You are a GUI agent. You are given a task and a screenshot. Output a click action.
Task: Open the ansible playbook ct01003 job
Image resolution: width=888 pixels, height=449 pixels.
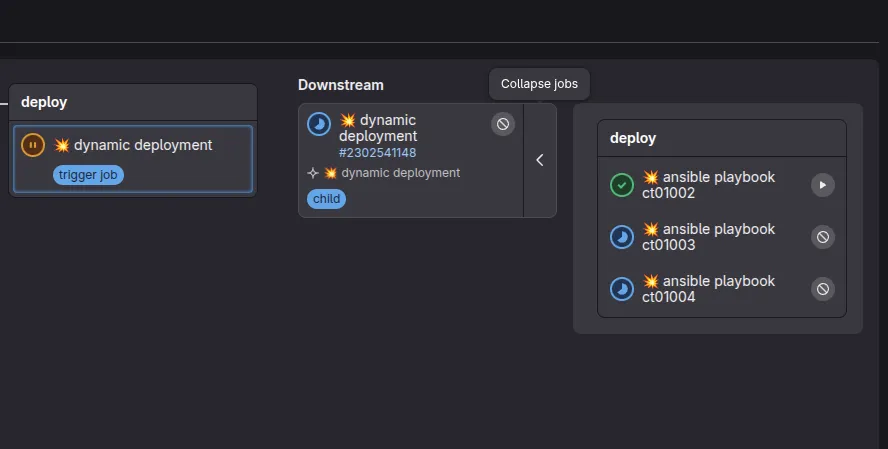coord(708,237)
